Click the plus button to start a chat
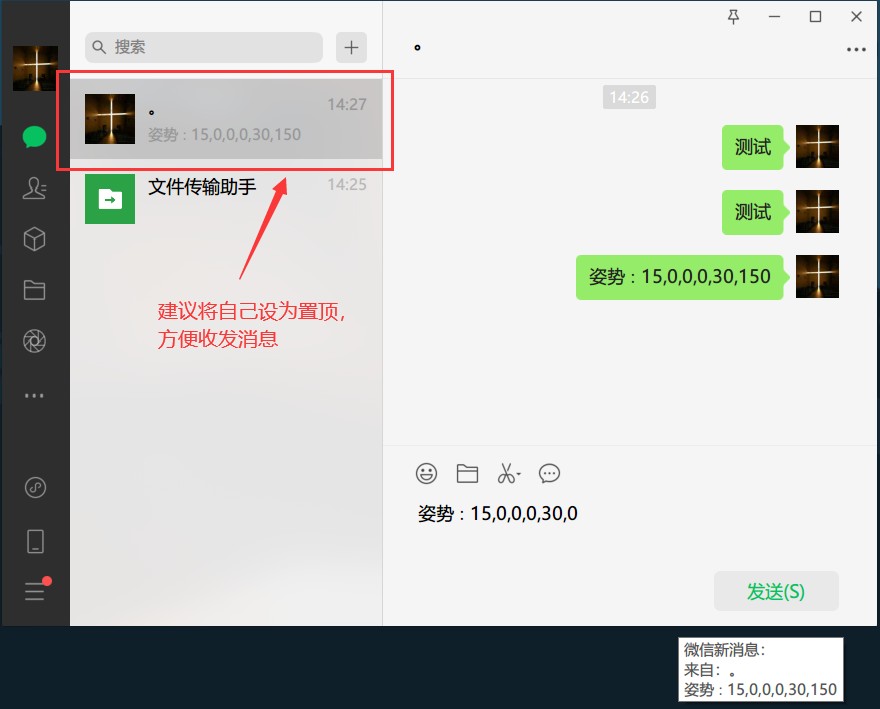 pos(350,47)
